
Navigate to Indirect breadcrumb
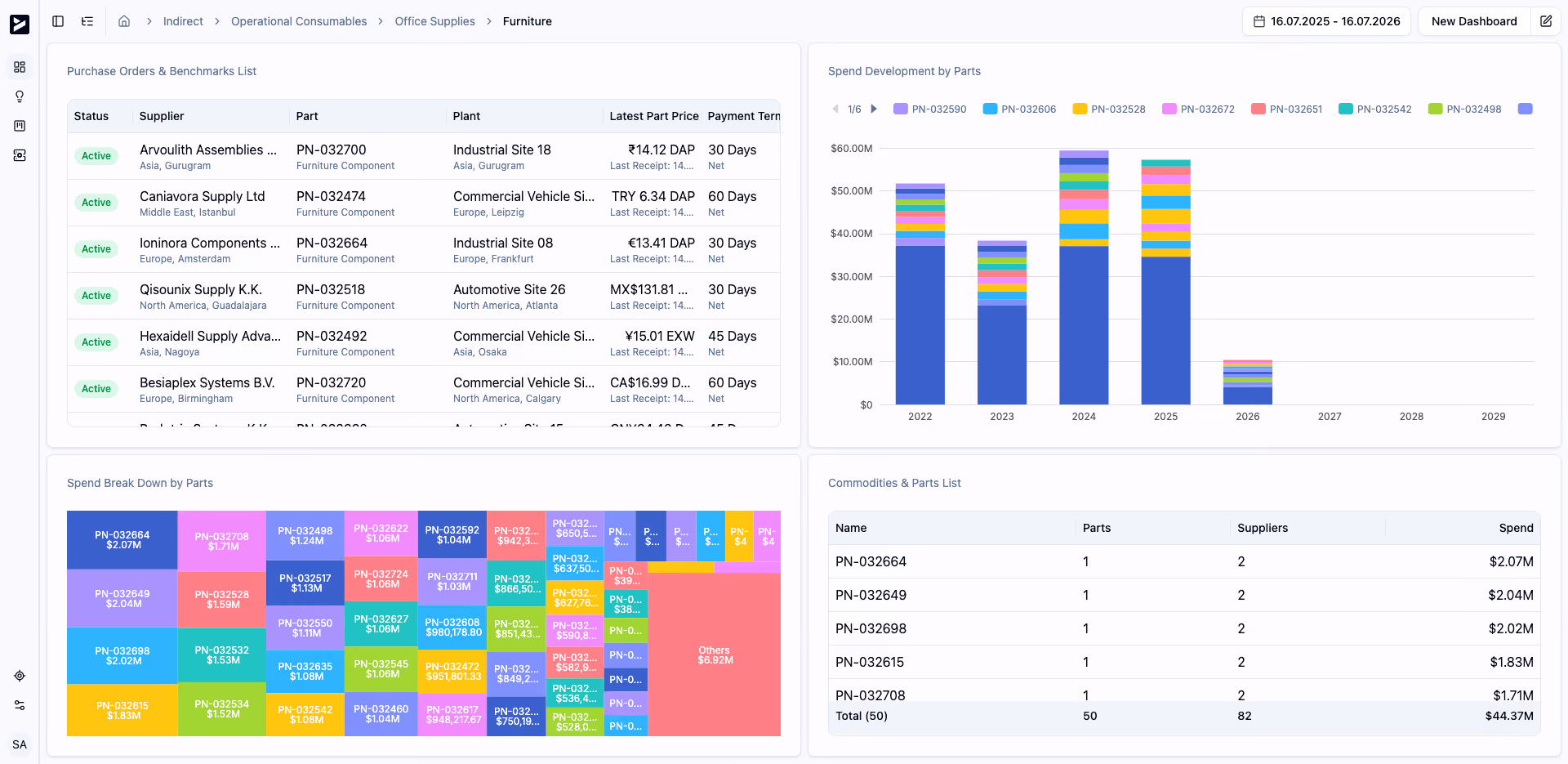183,21
